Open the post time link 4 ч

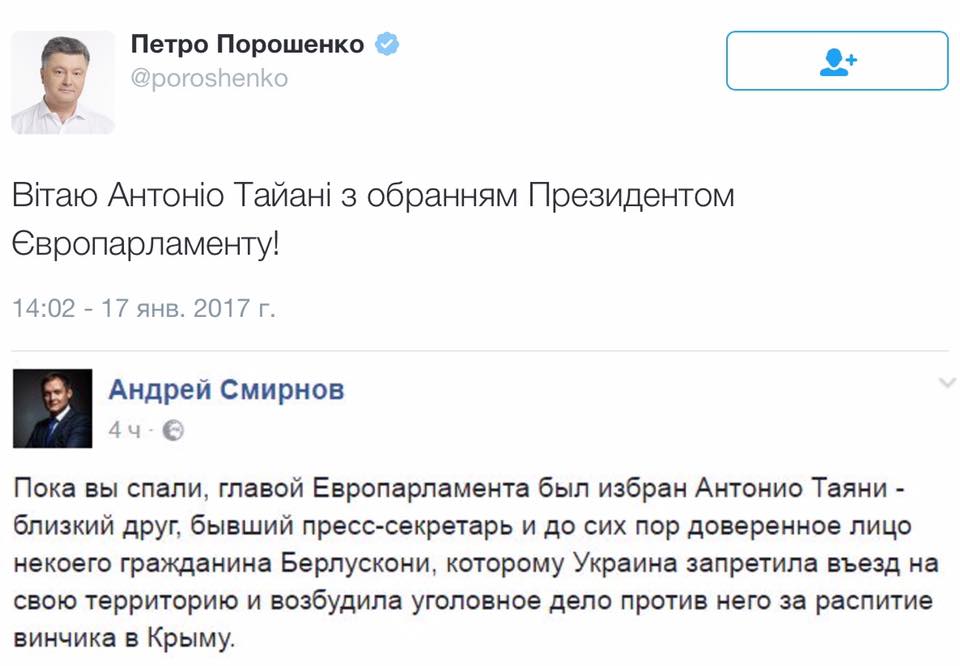125,430
